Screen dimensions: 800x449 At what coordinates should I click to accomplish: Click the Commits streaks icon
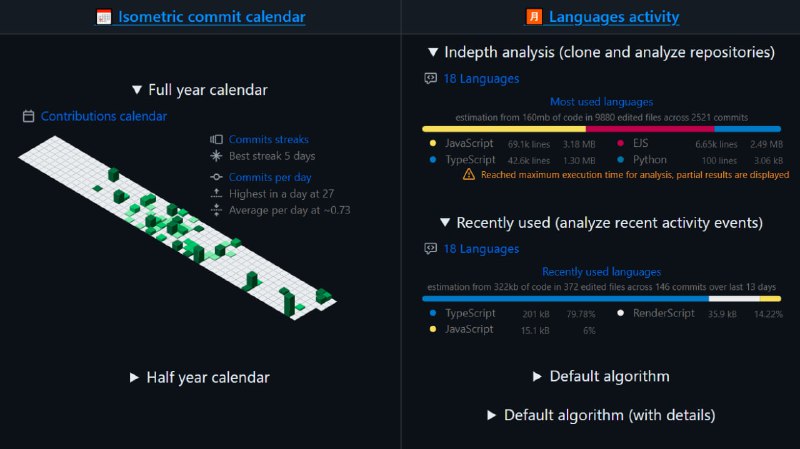[216, 139]
